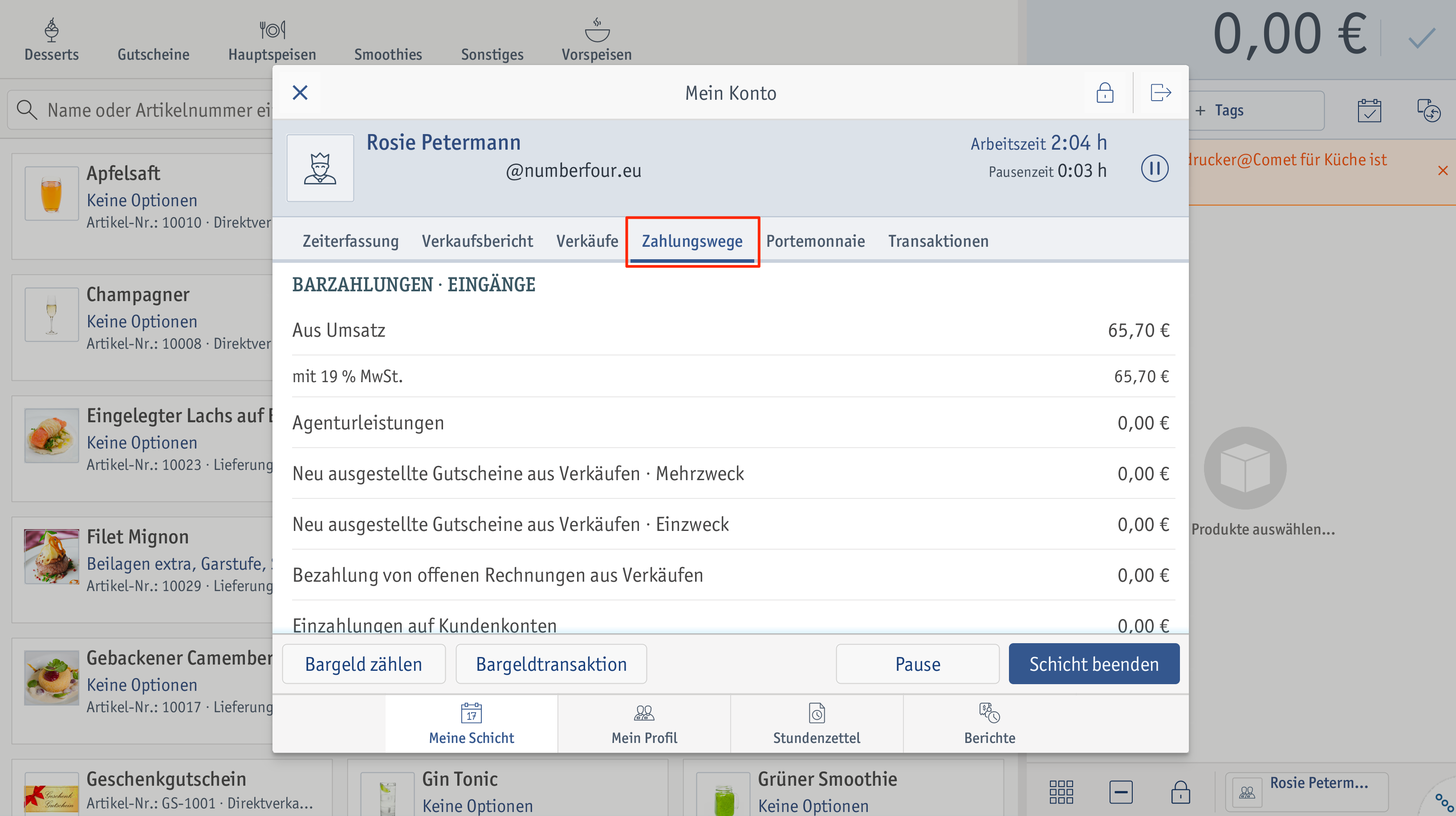Switch to the Transaktionen tab
The height and width of the screenshot is (816, 1456).
point(938,241)
